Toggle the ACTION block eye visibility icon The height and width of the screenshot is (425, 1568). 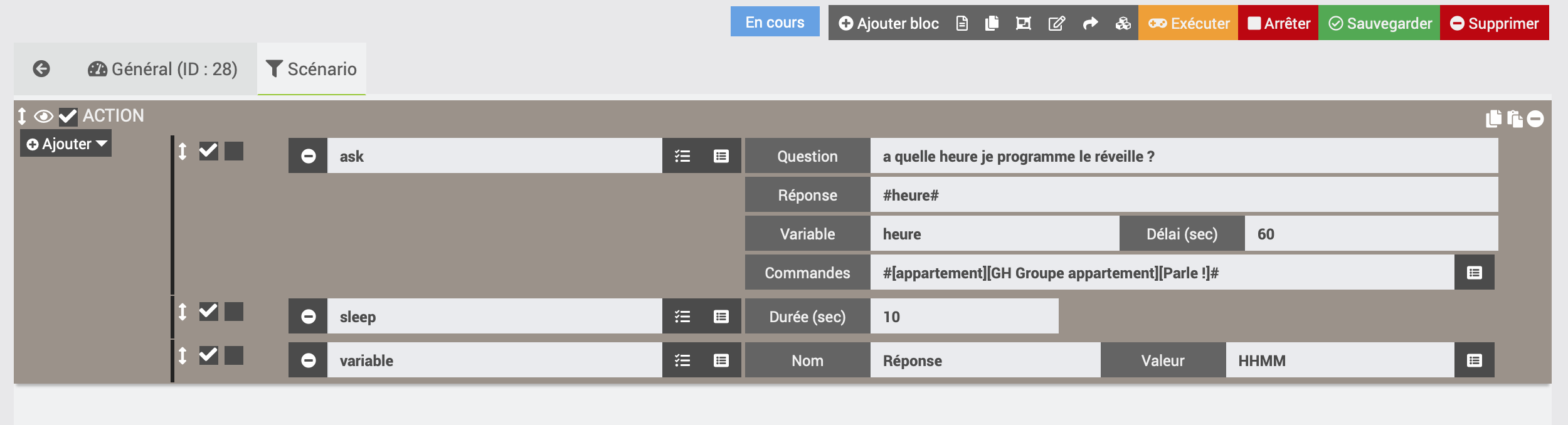[x=43, y=117]
